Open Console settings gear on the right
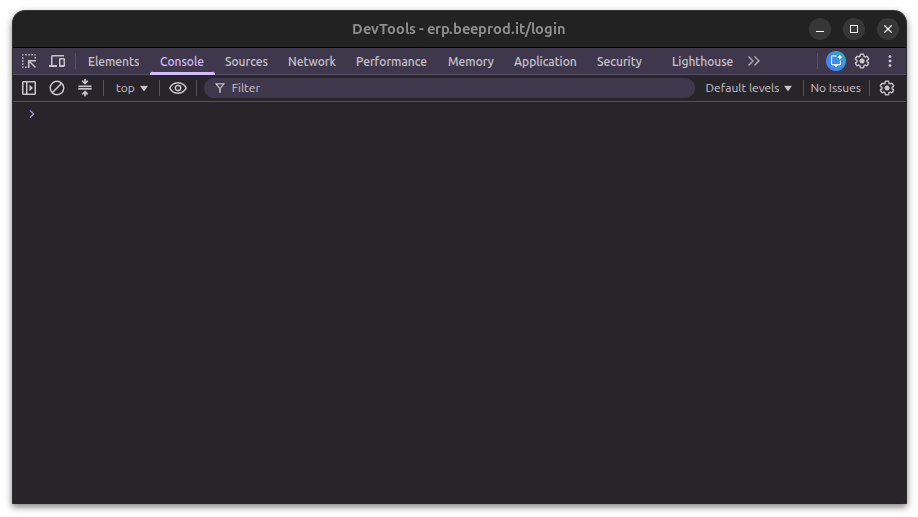This screenshot has height=517, width=918. 887,88
